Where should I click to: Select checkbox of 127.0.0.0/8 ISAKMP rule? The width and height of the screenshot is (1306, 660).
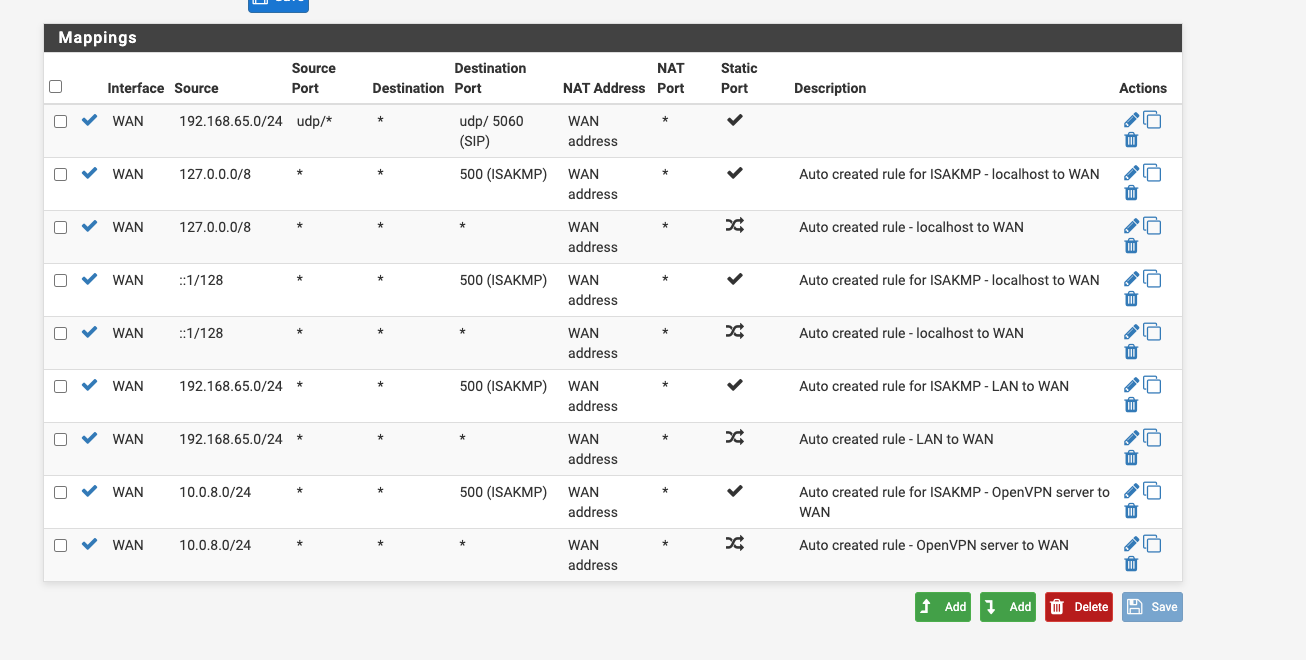60,174
